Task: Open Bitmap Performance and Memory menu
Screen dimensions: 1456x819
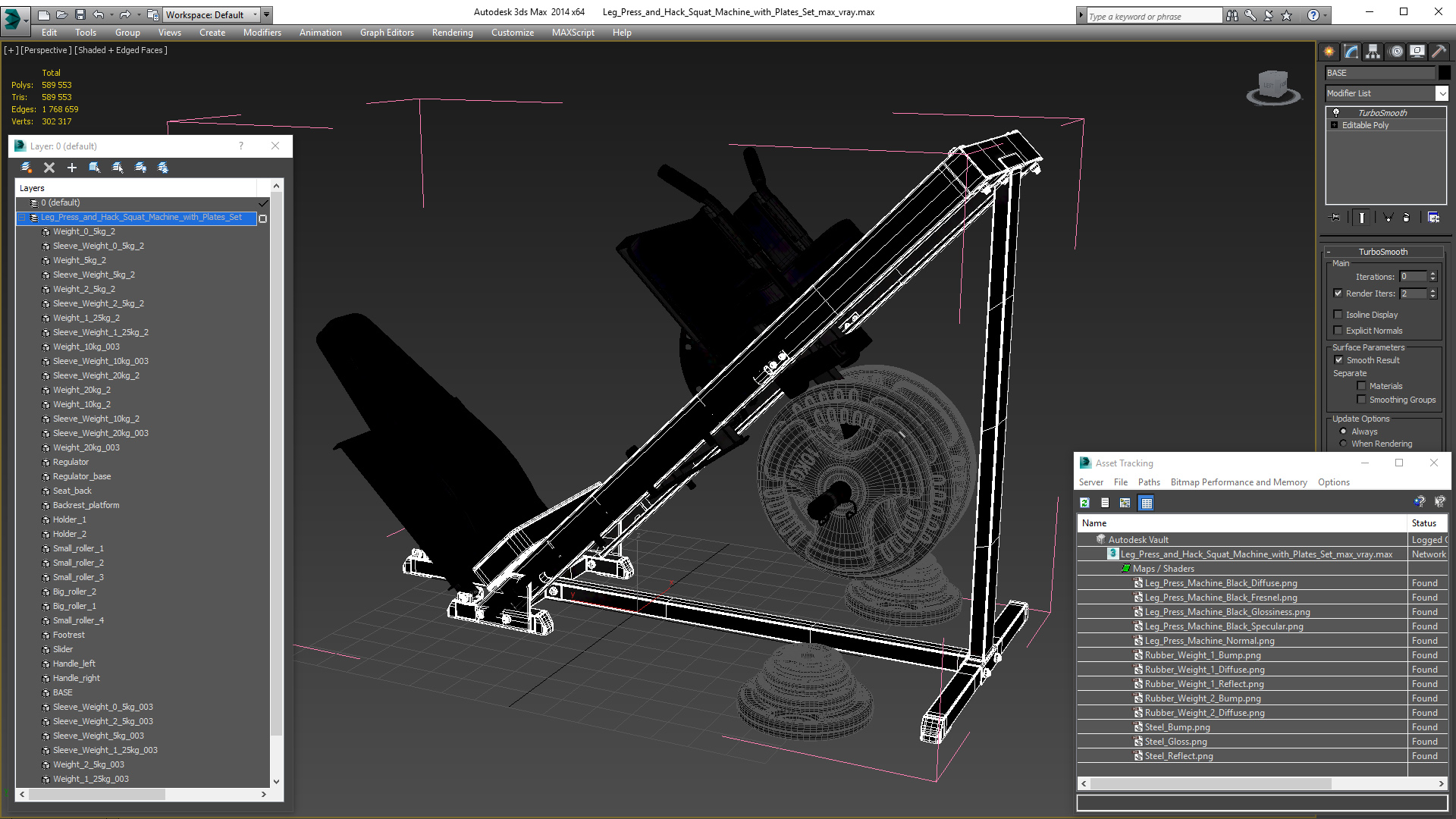Action: (x=1238, y=482)
